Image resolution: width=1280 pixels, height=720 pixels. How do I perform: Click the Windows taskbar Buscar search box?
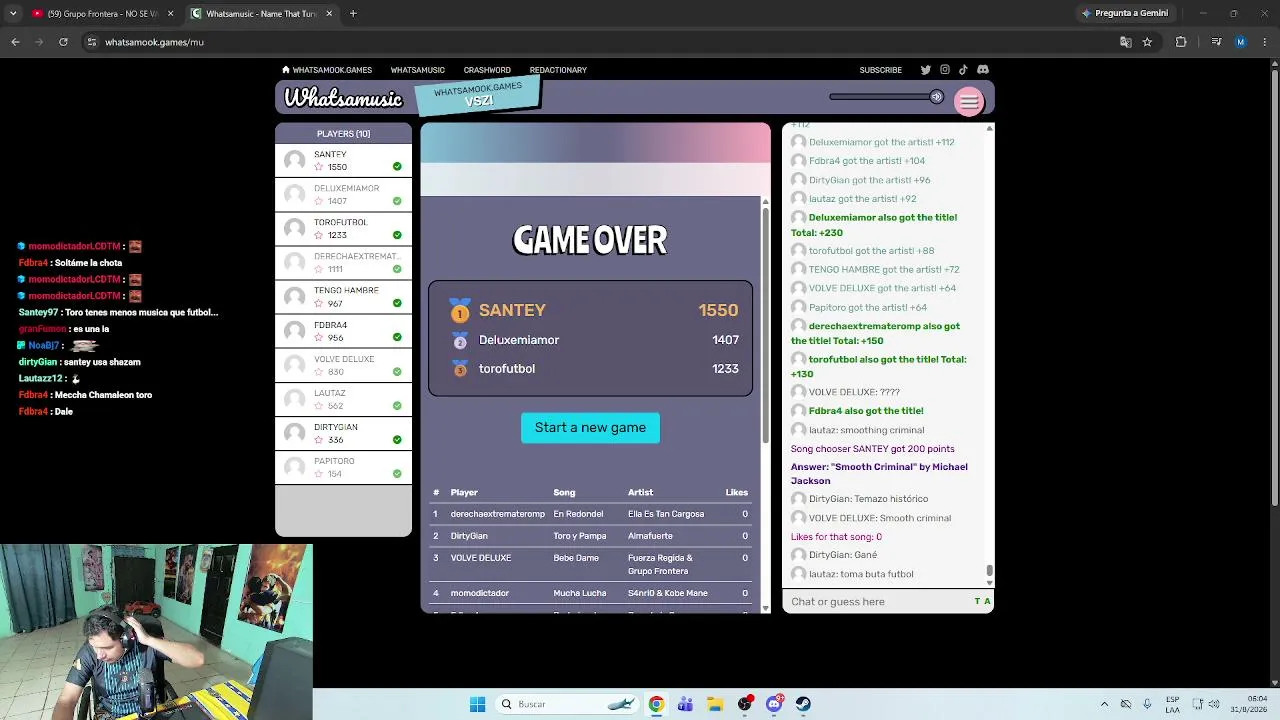coord(568,704)
